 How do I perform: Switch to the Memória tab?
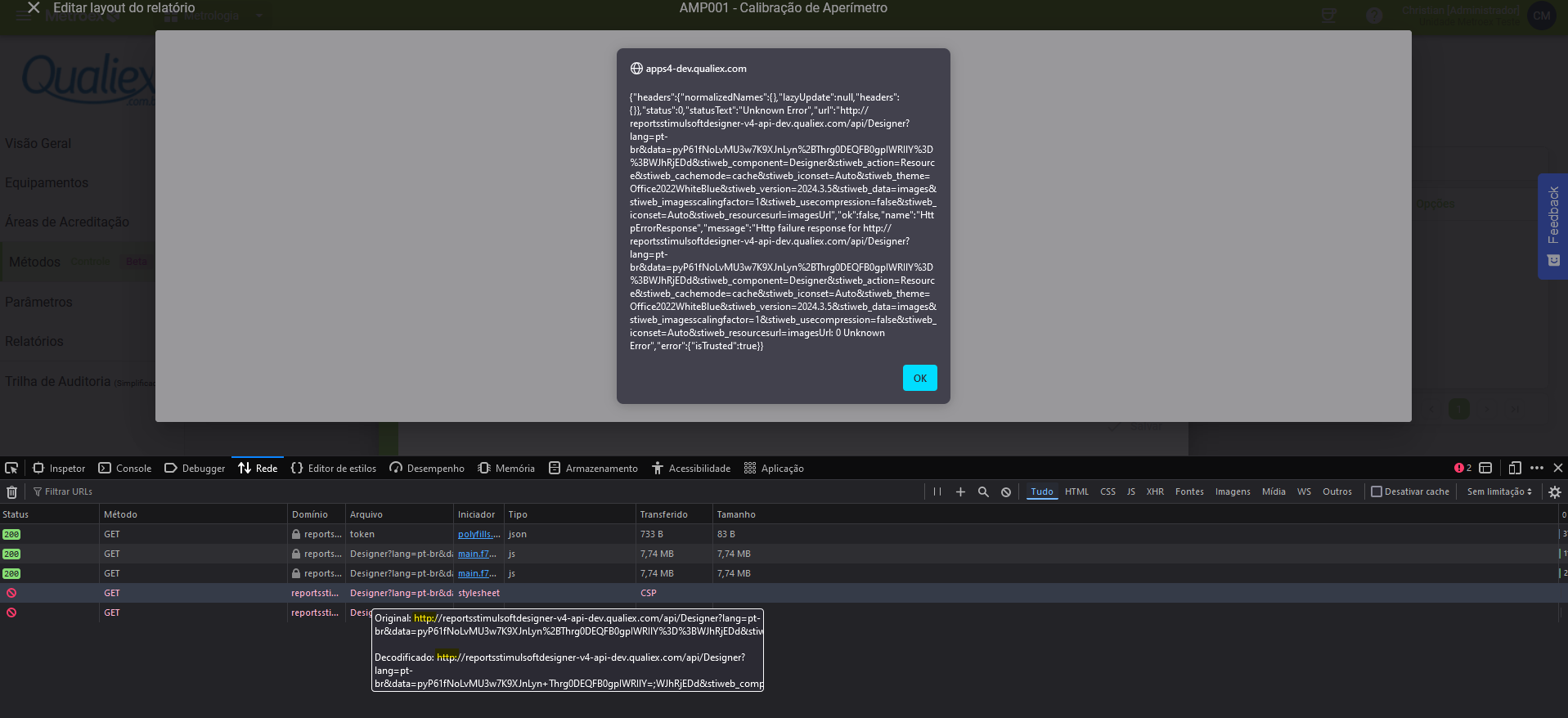pyautogui.click(x=506, y=469)
